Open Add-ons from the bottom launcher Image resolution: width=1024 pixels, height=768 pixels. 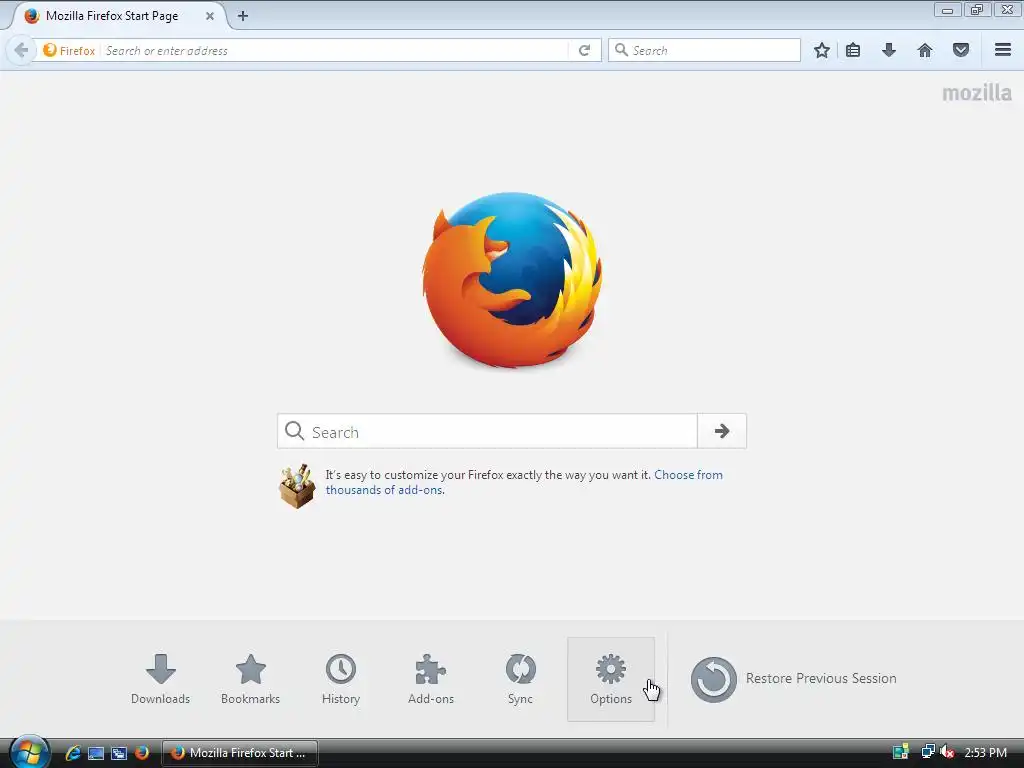pos(431,679)
